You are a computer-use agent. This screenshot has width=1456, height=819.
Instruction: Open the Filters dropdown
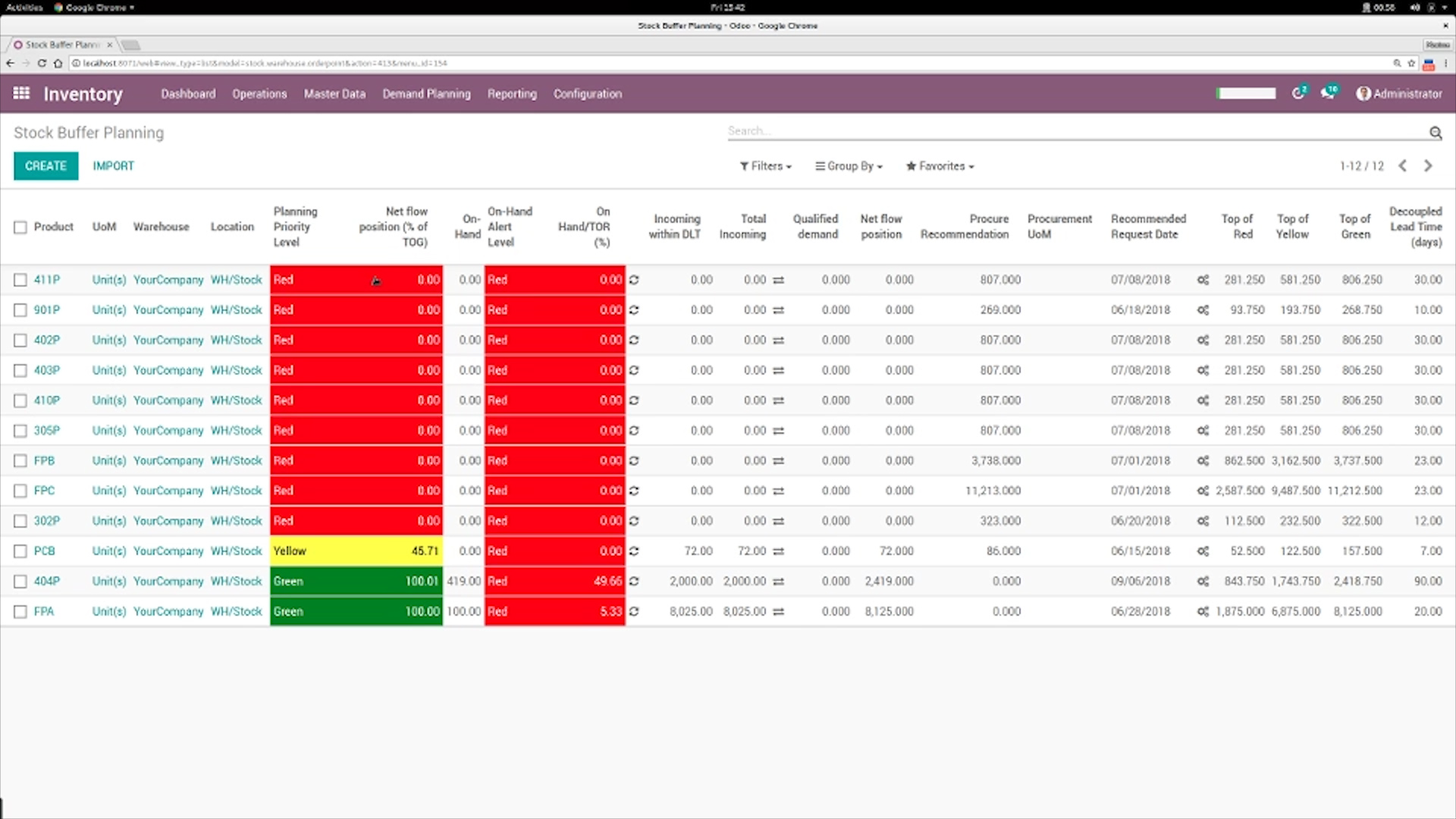[x=765, y=166]
